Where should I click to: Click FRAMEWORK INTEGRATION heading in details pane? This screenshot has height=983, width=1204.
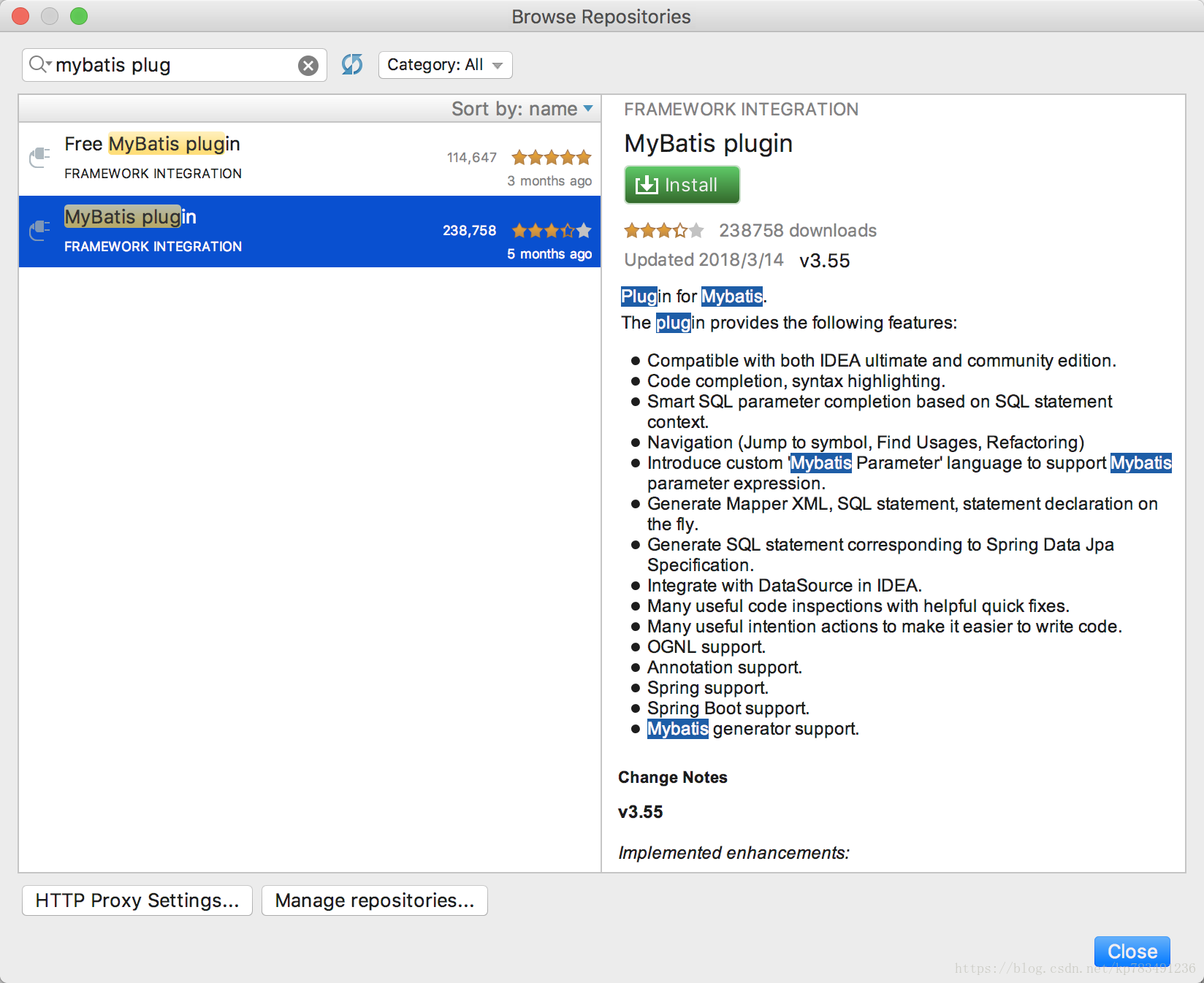click(741, 110)
